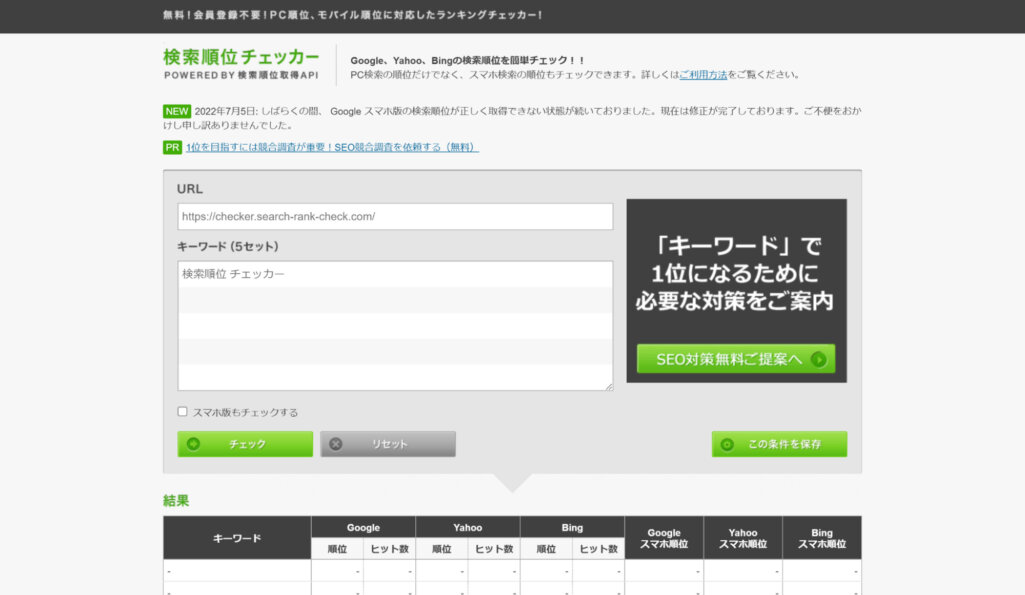This screenshot has width=1025, height=595.
Task: Click the X icon on the リセット button
Action: point(336,444)
